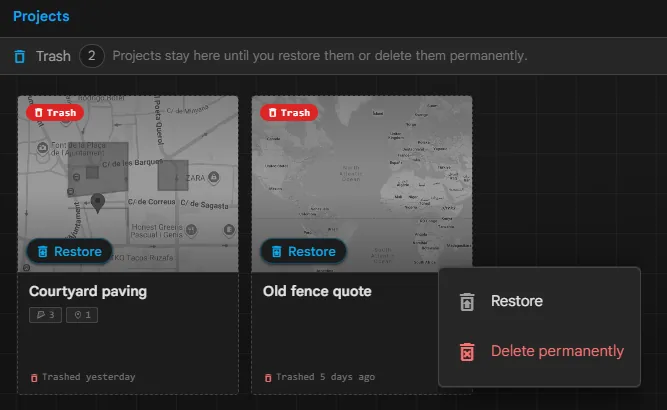Click the small trash icon beside Trashed 5 days ago

(268, 378)
